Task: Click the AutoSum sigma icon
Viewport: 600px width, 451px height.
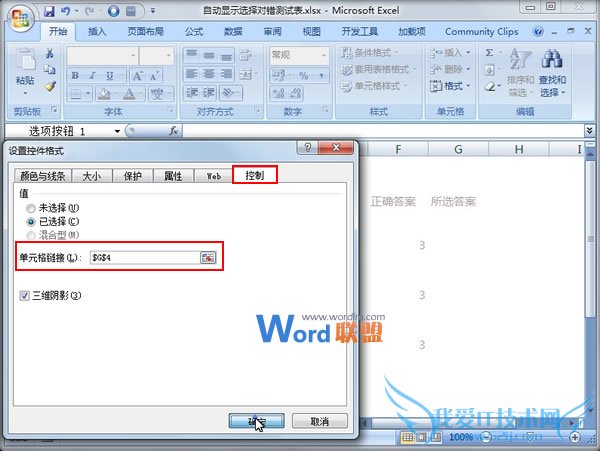Action: pyautogui.click(x=489, y=53)
